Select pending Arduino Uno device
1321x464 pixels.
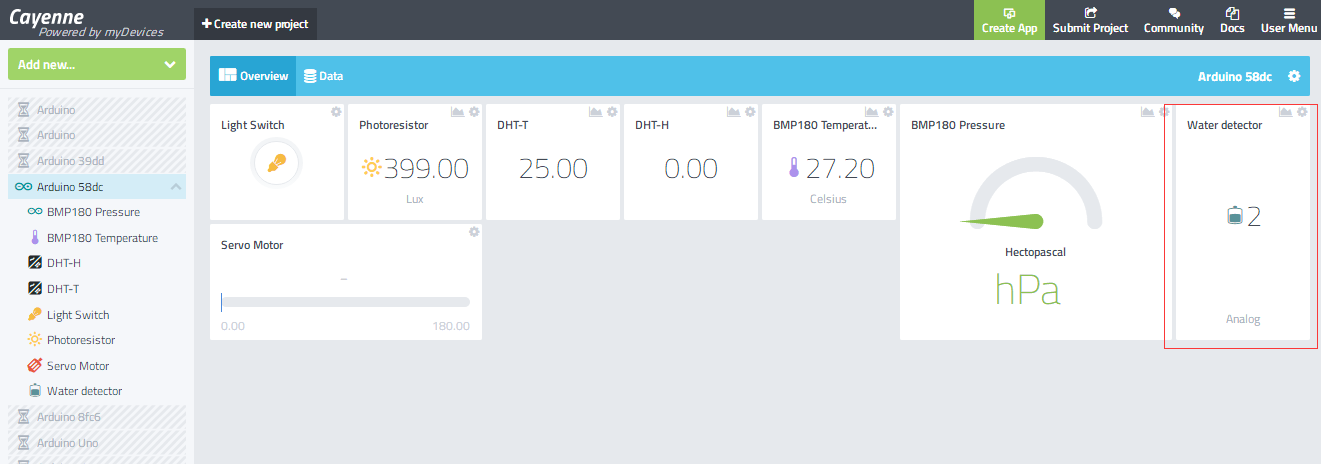pos(97,442)
